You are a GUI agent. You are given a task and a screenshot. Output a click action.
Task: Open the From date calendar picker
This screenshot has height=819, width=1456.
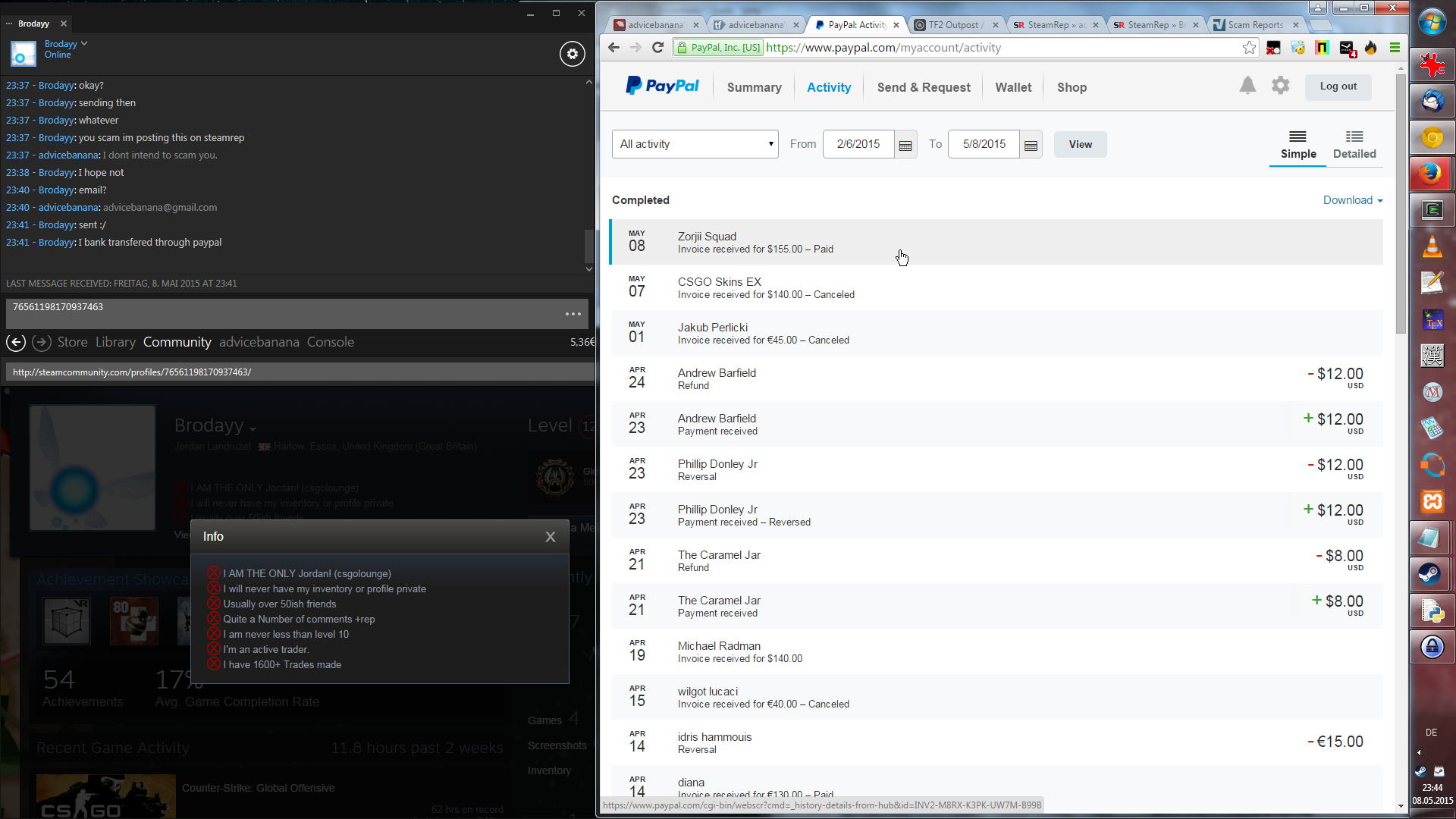coord(905,145)
